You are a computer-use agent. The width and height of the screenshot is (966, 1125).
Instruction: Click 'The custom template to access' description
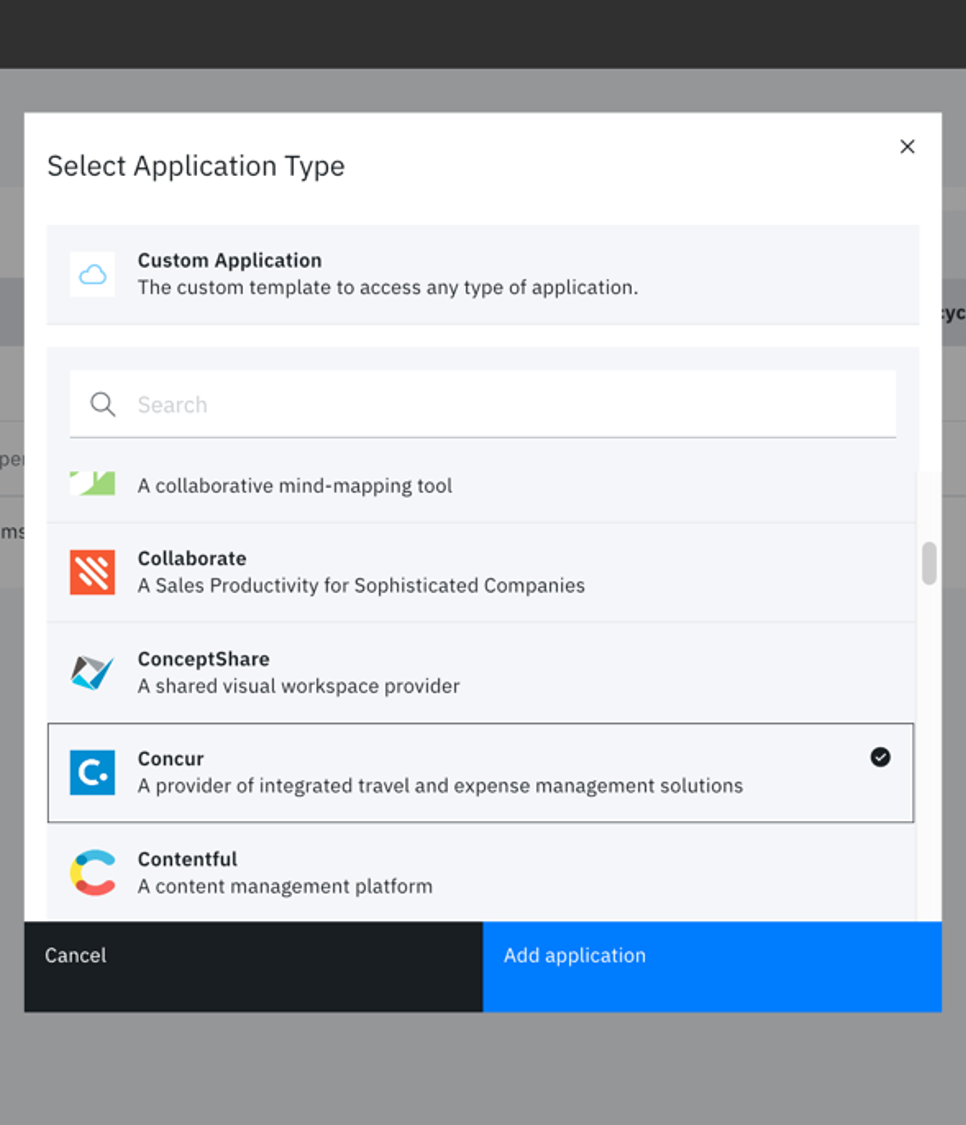point(388,288)
